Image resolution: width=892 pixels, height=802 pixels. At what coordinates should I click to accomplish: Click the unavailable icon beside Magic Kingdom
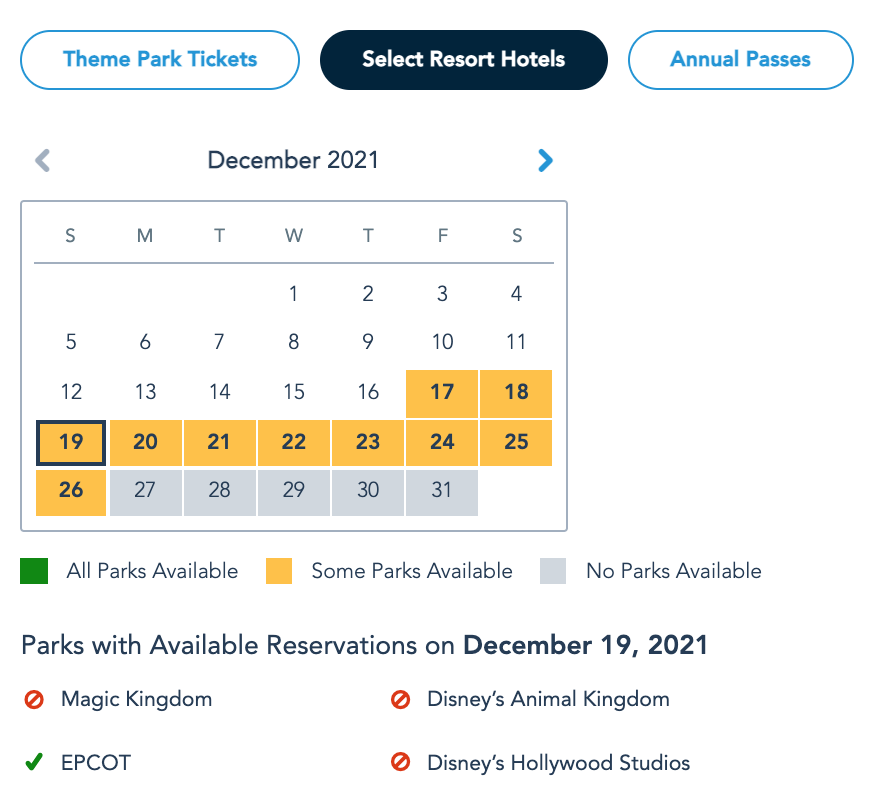tap(34, 700)
